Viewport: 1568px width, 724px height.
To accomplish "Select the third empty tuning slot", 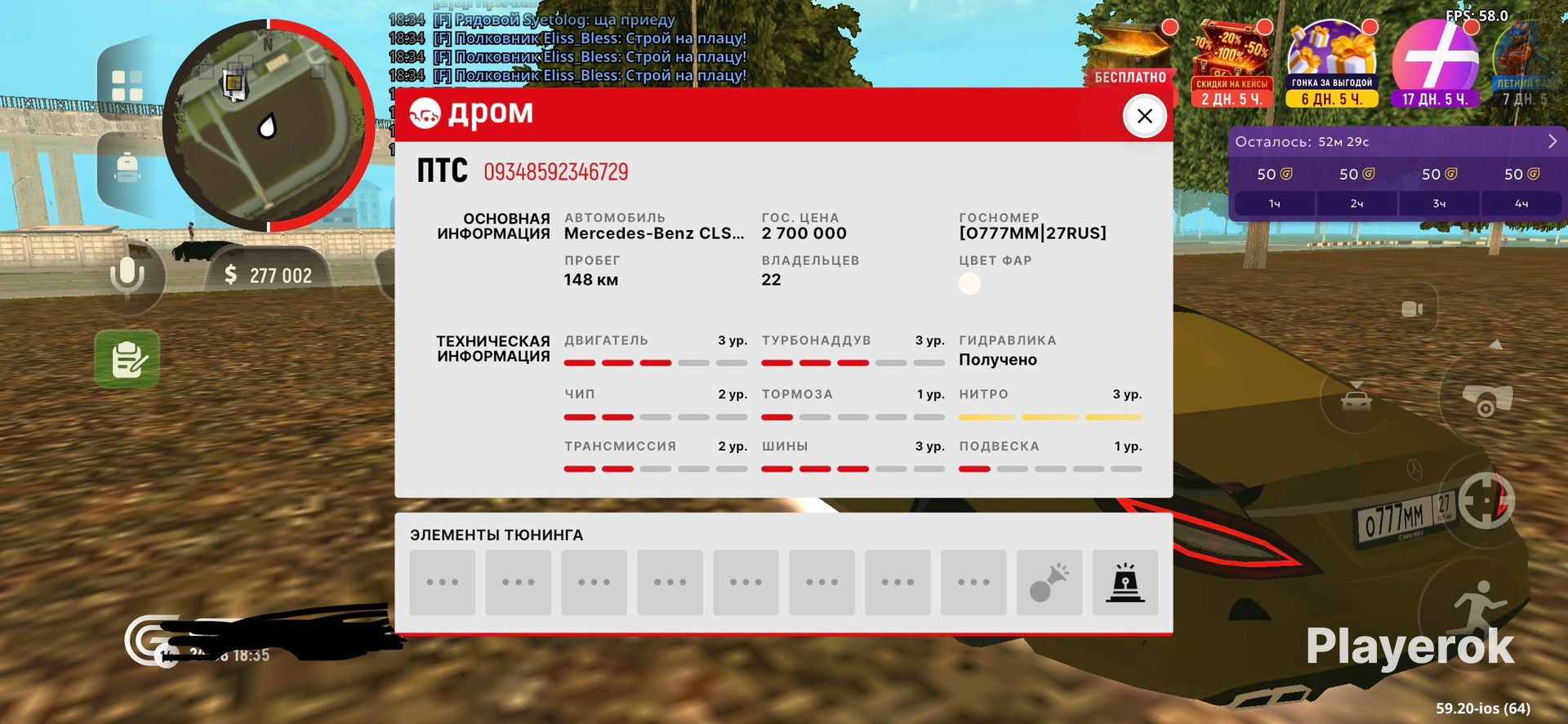I will pyautogui.click(x=595, y=582).
